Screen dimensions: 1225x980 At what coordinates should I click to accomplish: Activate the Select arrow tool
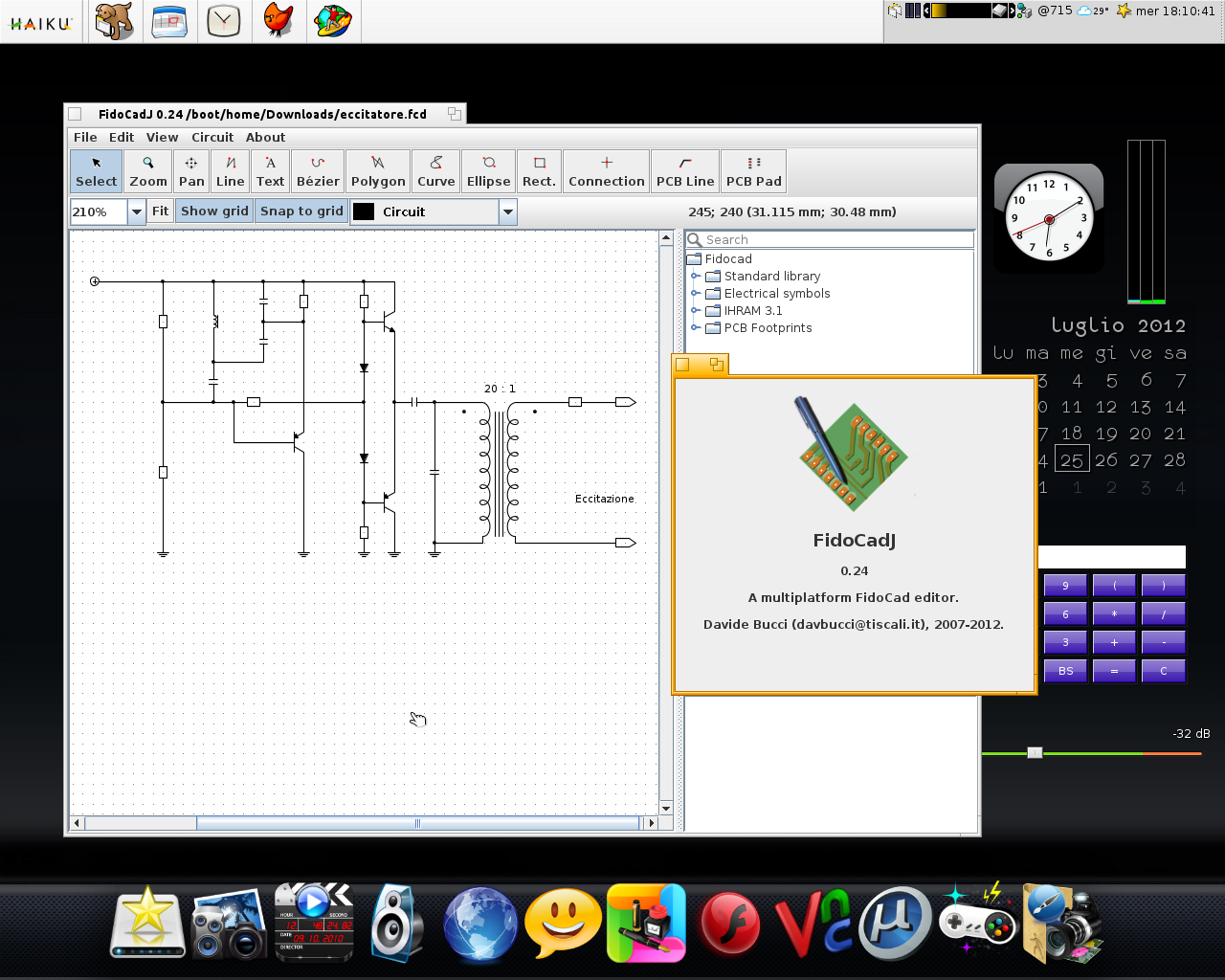(97, 171)
